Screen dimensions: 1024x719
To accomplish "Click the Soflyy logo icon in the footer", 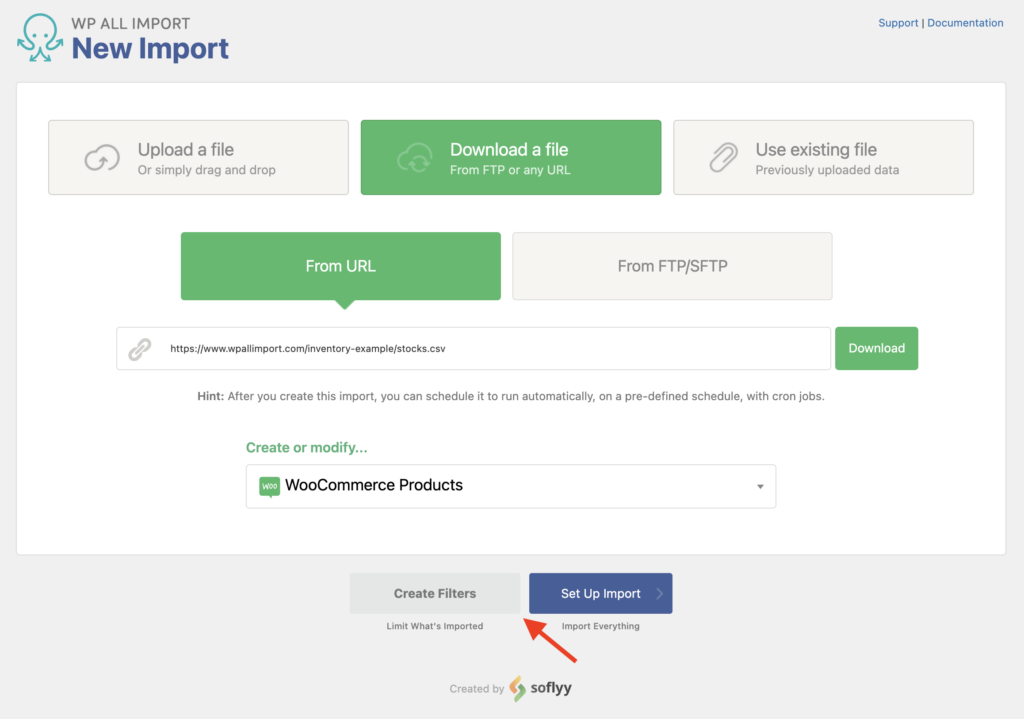I will click(x=515, y=688).
